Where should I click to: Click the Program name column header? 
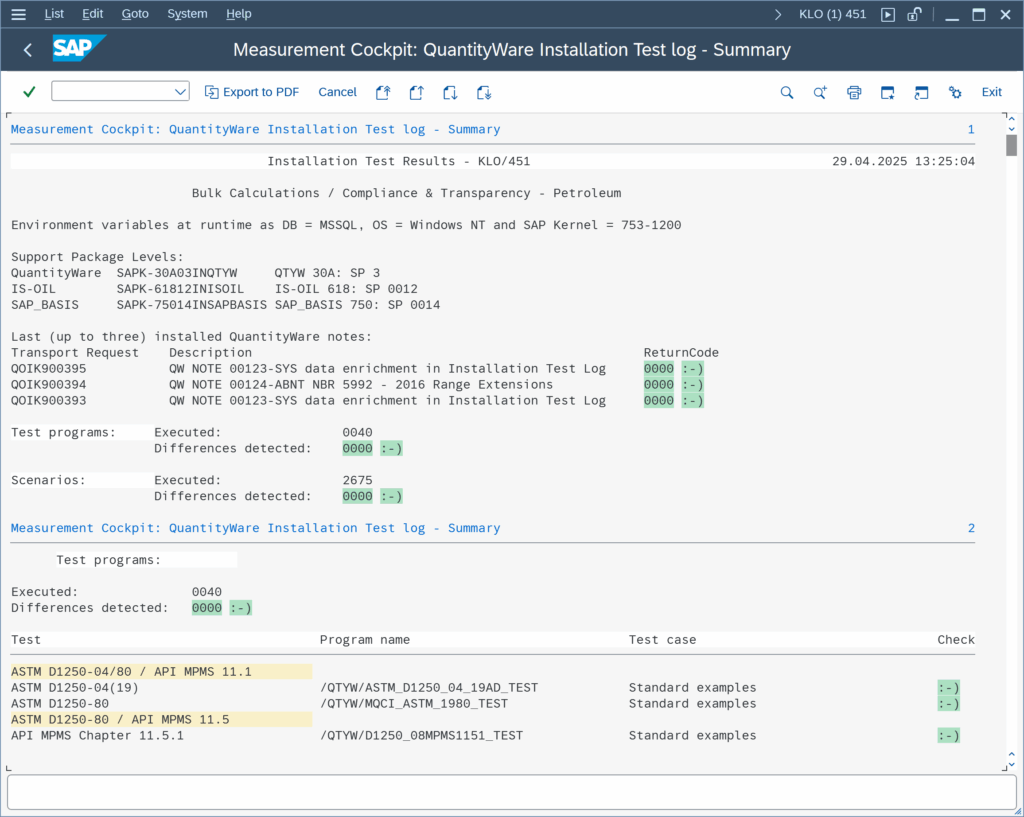pyautogui.click(x=364, y=640)
